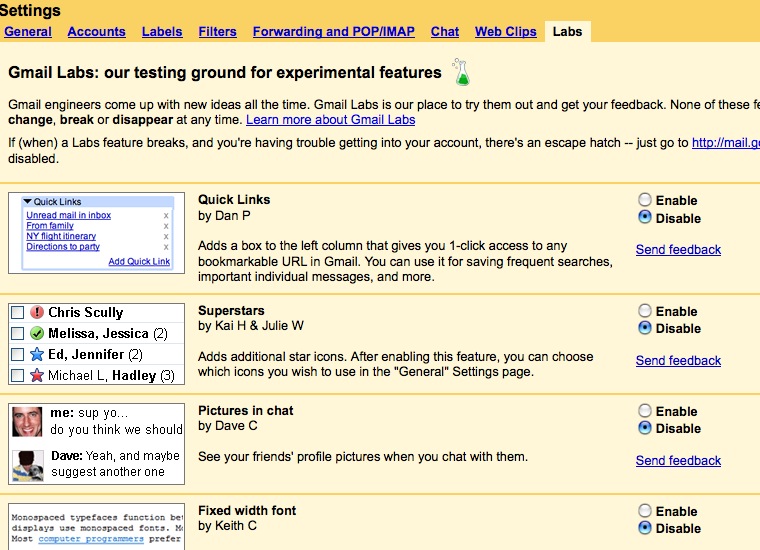Enable Pictures in chat lab
This screenshot has width=760, height=550.
tap(645, 411)
